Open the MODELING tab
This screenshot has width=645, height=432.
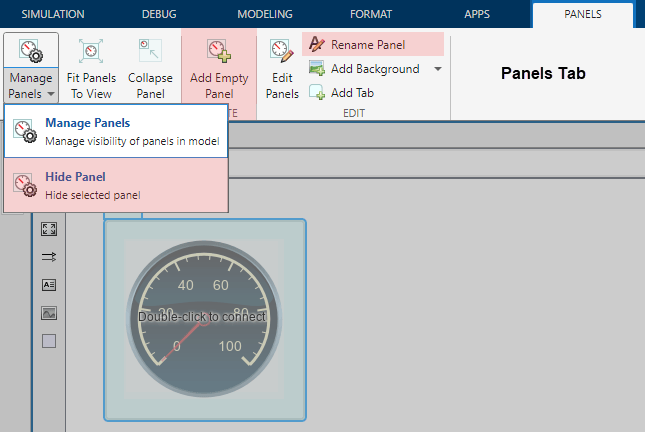pos(265,14)
